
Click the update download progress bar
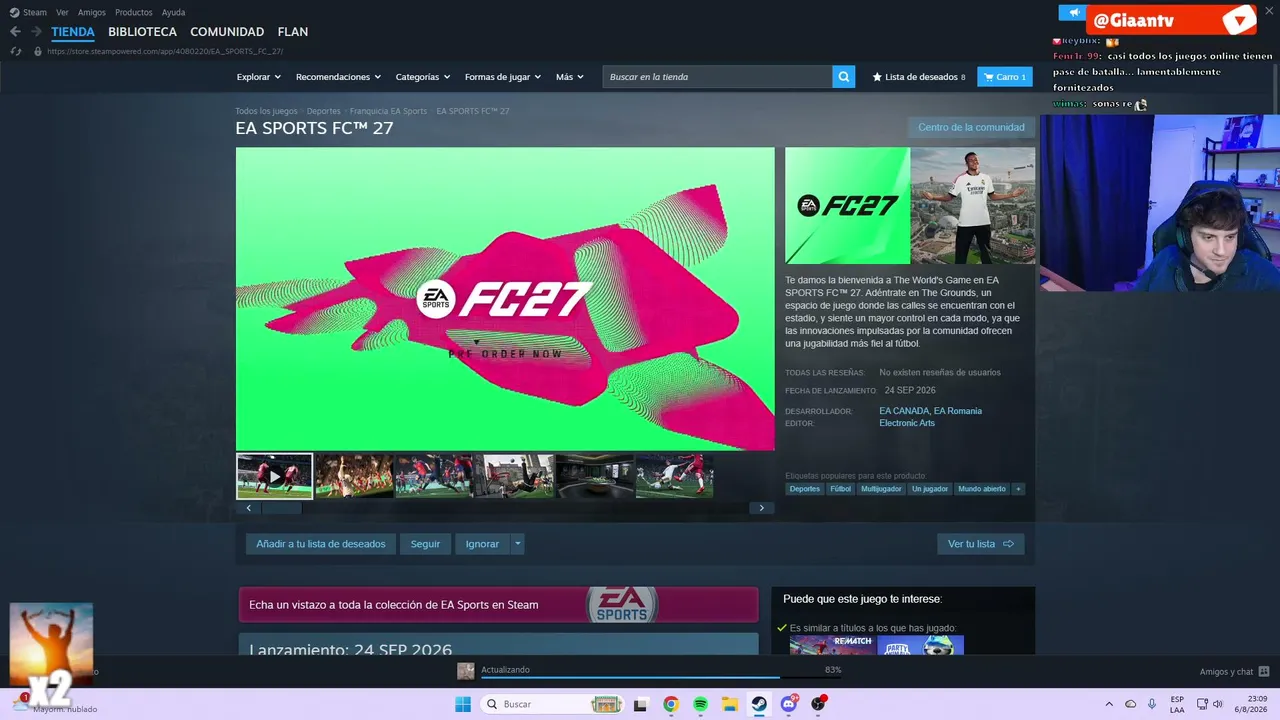click(660, 677)
